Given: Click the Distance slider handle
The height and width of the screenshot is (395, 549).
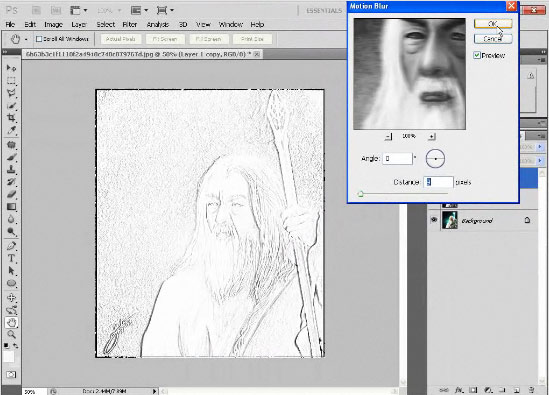Looking at the screenshot, I should (360, 194).
